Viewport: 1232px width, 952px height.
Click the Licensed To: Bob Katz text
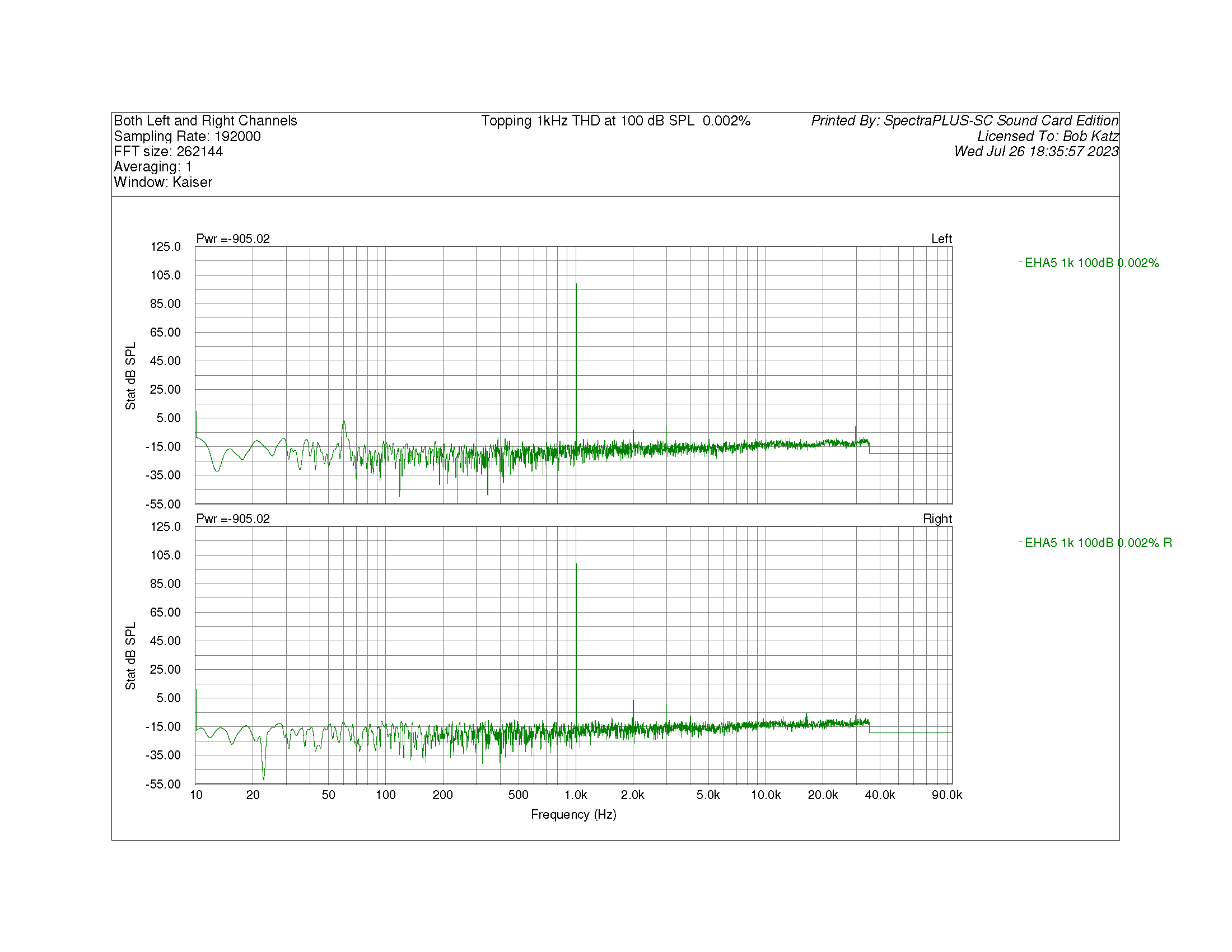(x=1048, y=137)
